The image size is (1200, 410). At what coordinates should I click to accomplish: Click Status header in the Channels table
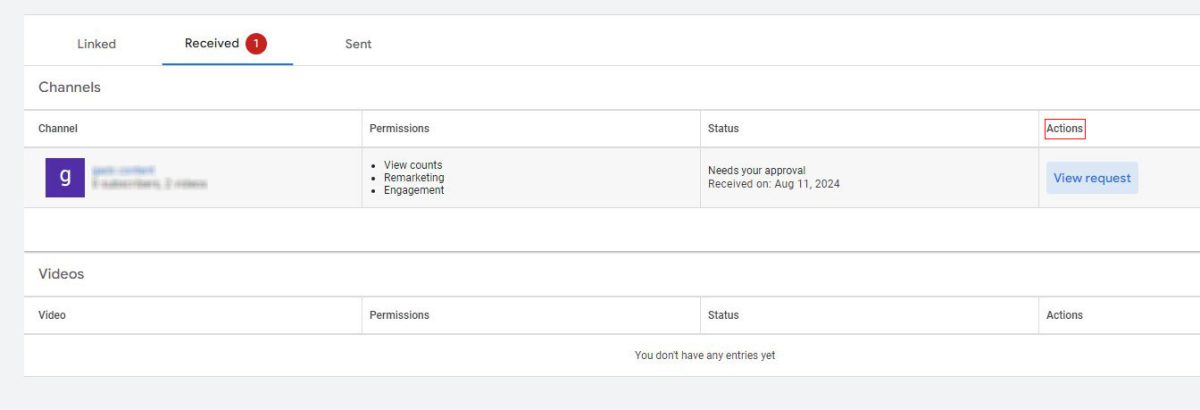[x=723, y=128]
